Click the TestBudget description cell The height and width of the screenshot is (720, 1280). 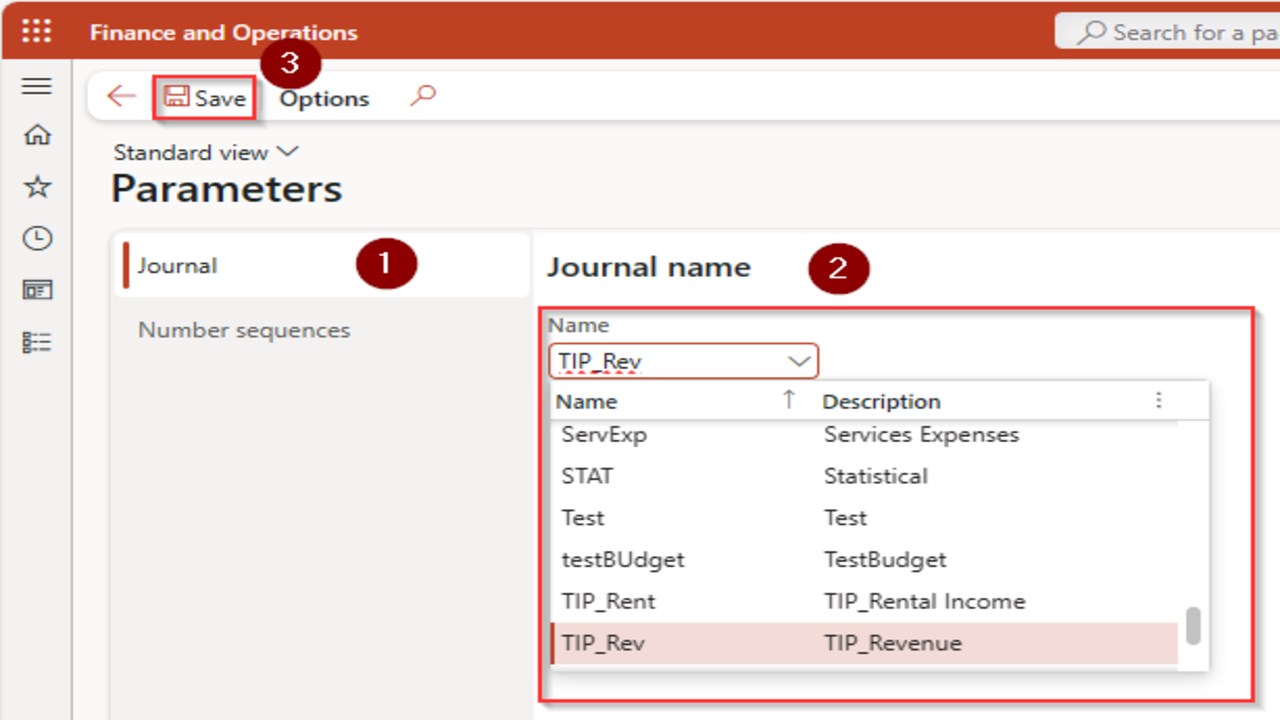tap(885, 559)
